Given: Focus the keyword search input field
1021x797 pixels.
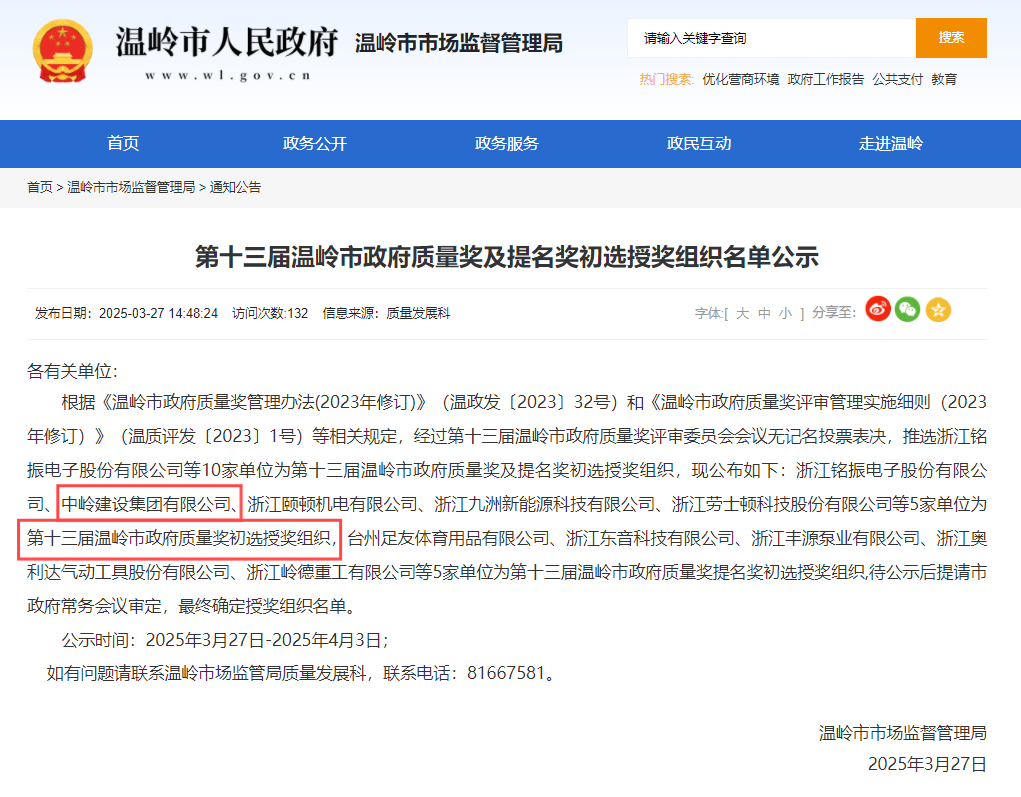Looking at the screenshot, I should coord(772,38).
